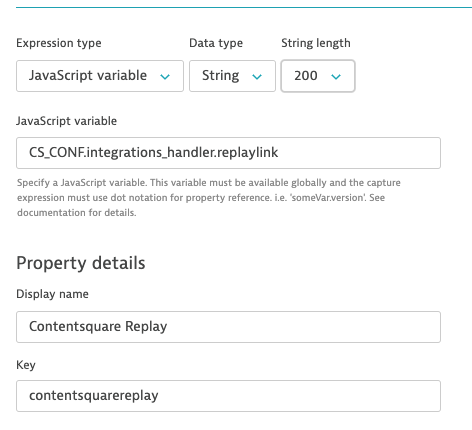Click the 'Property details' heading
472x430 pixels.
click(81, 263)
